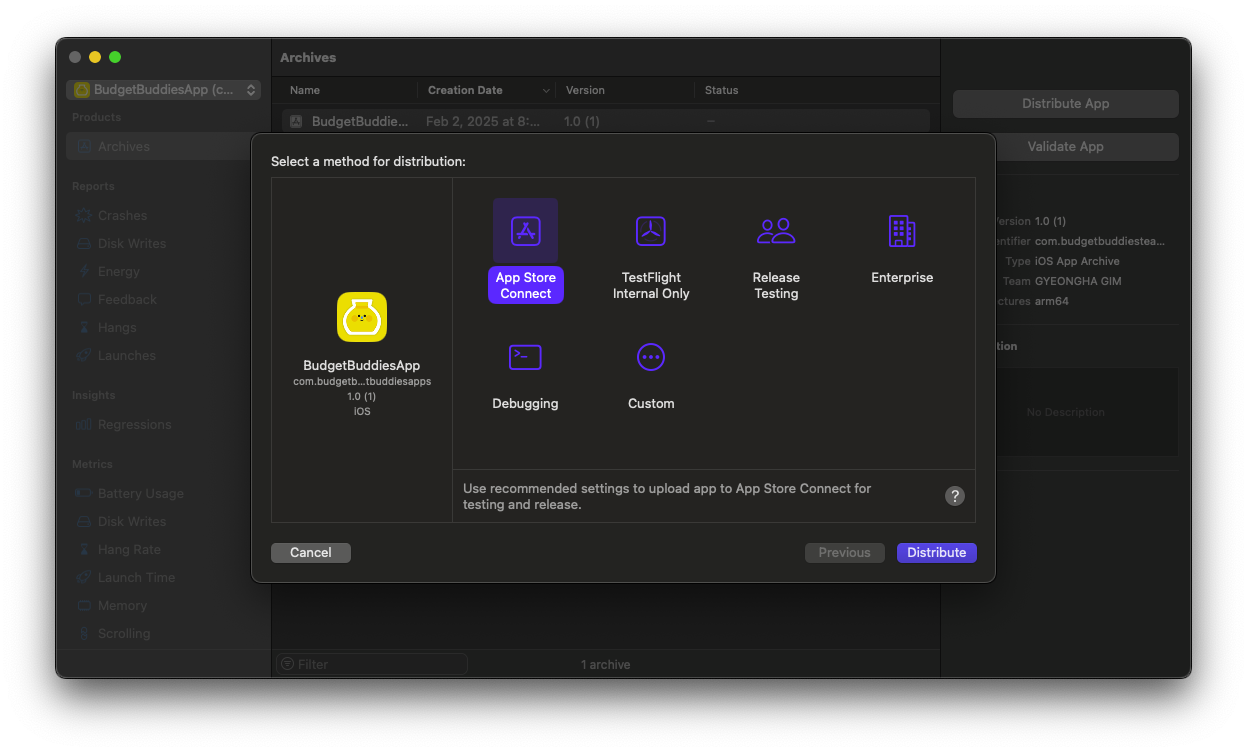The height and width of the screenshot is (752, 1247).
Task: Click the BudgetBuddiesApp yellow app icon
Action: pos(362,317)
